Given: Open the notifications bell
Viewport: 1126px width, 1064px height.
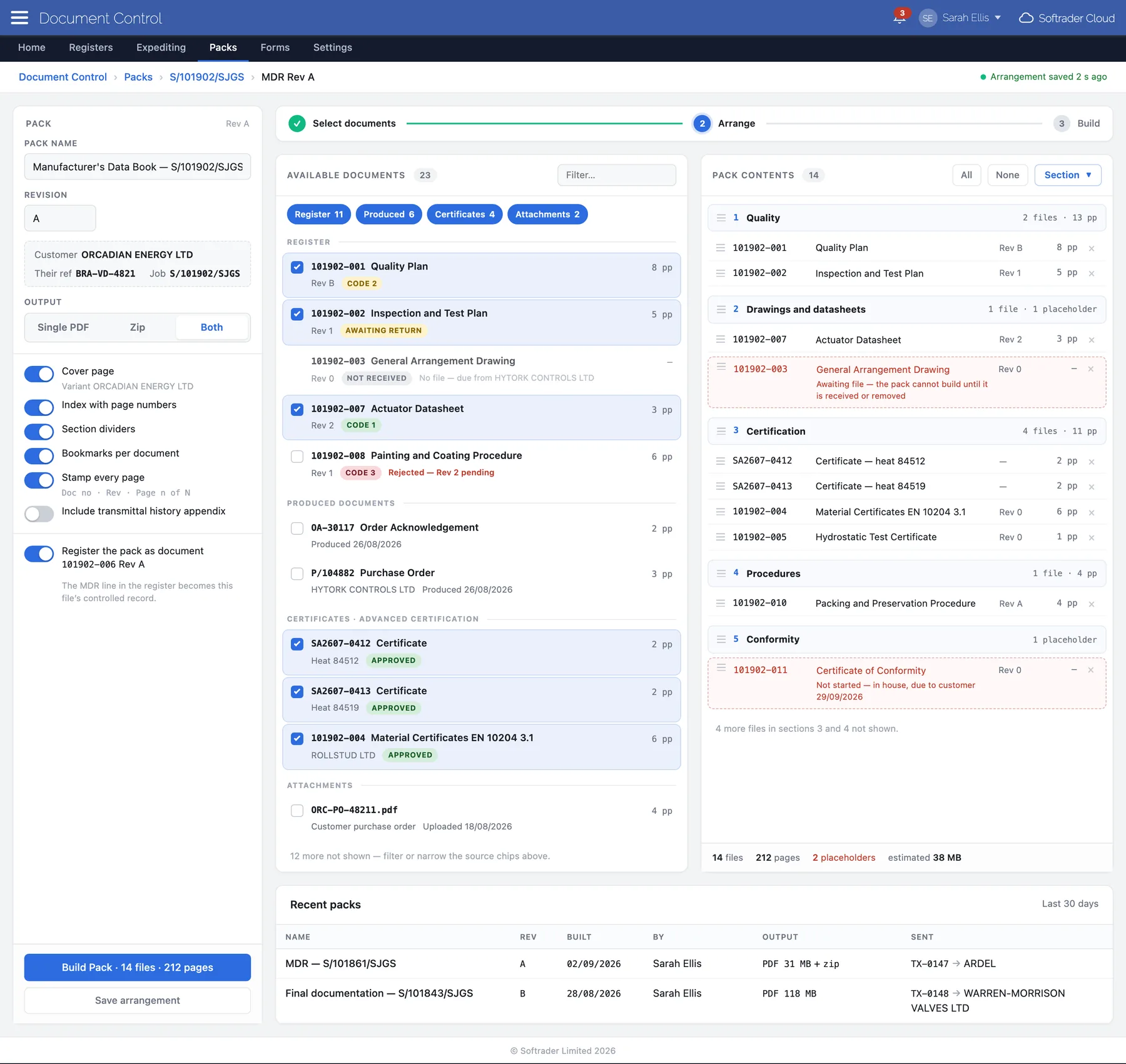Looking at the screenshot, I should click(899, 18).
